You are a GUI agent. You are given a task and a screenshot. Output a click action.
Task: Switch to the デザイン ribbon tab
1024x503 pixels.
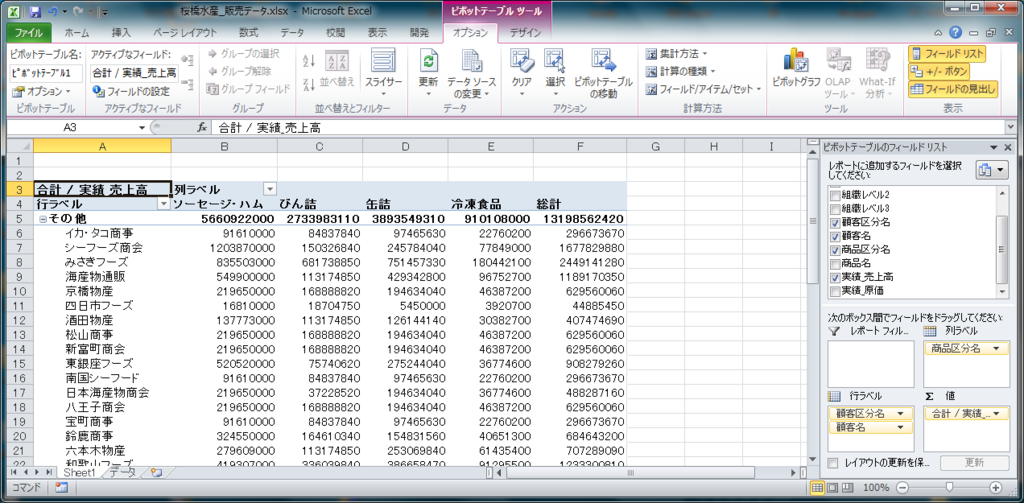(525, 33)
